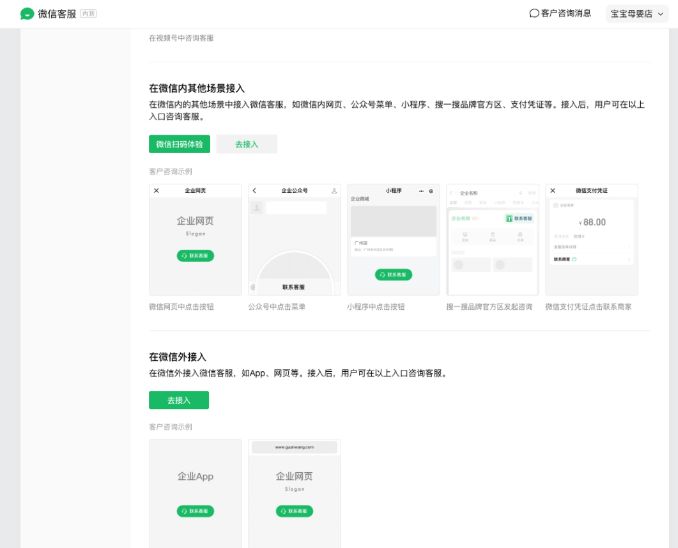Click the close X in 企业网页 preview
The height and width of the screenshot is (548, 678).
157,191
